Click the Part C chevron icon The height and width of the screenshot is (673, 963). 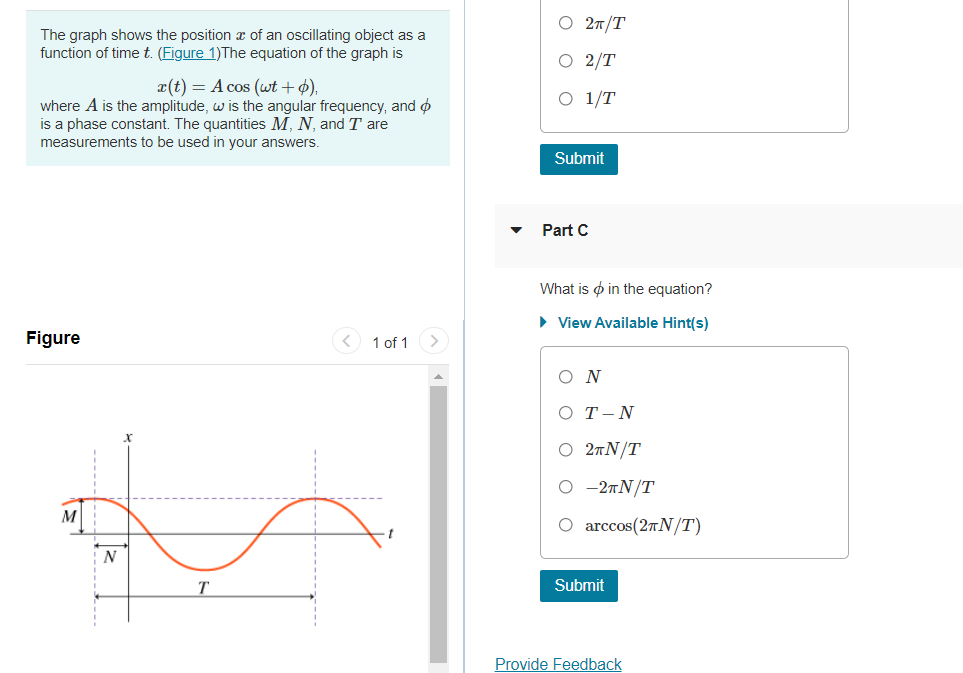coord(516,230)
